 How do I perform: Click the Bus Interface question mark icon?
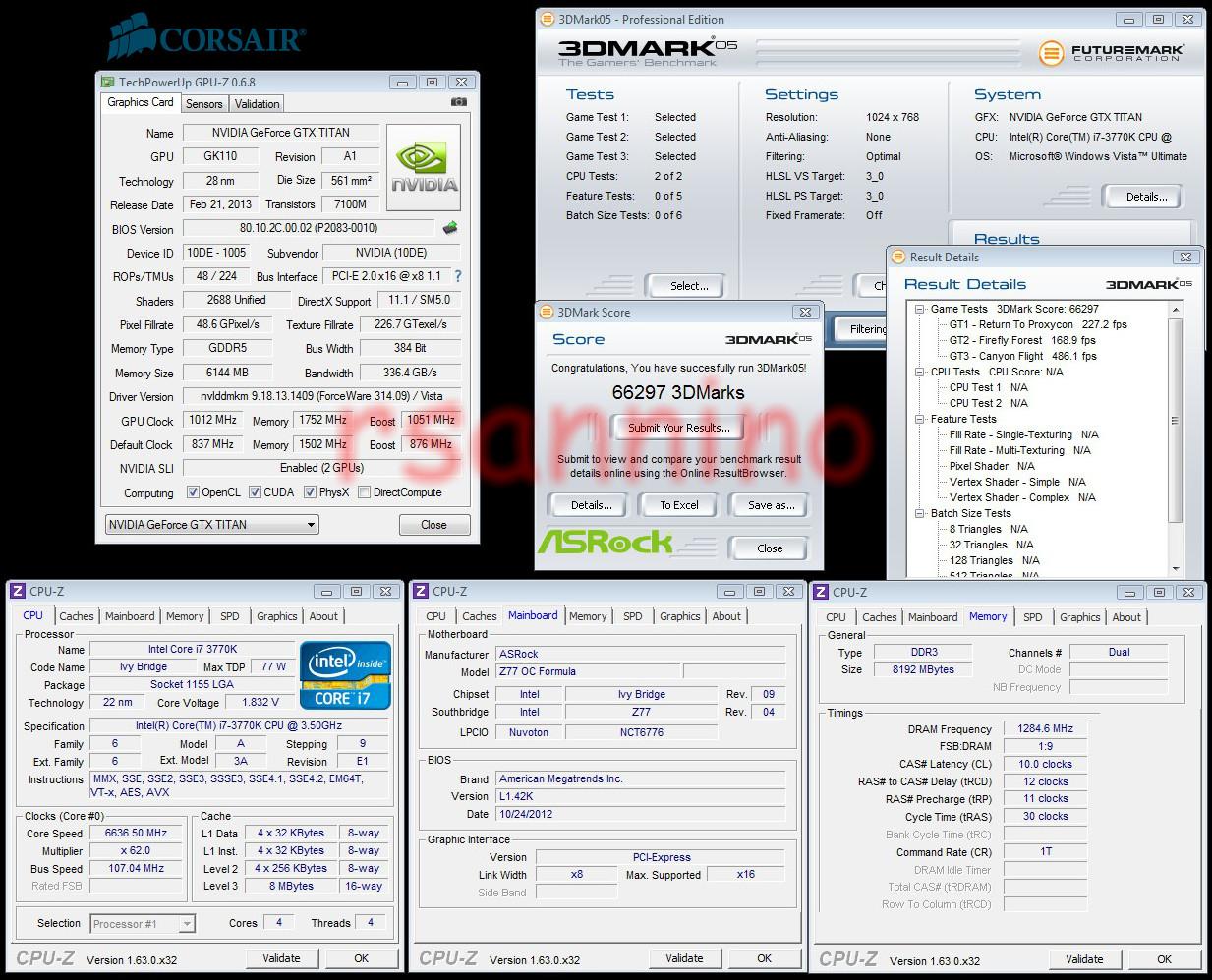(x=457, y=276)
